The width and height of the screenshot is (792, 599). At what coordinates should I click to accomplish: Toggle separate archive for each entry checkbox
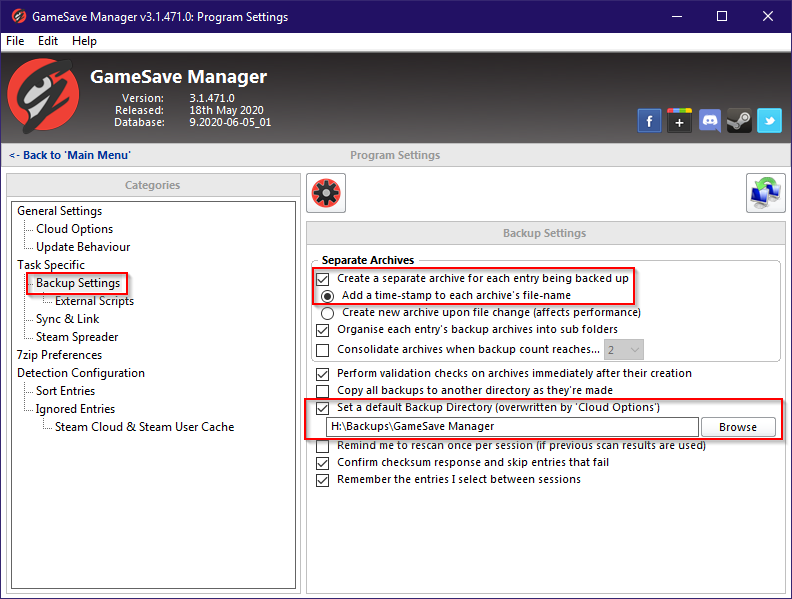pyautogui.click(x=323, y=279)
